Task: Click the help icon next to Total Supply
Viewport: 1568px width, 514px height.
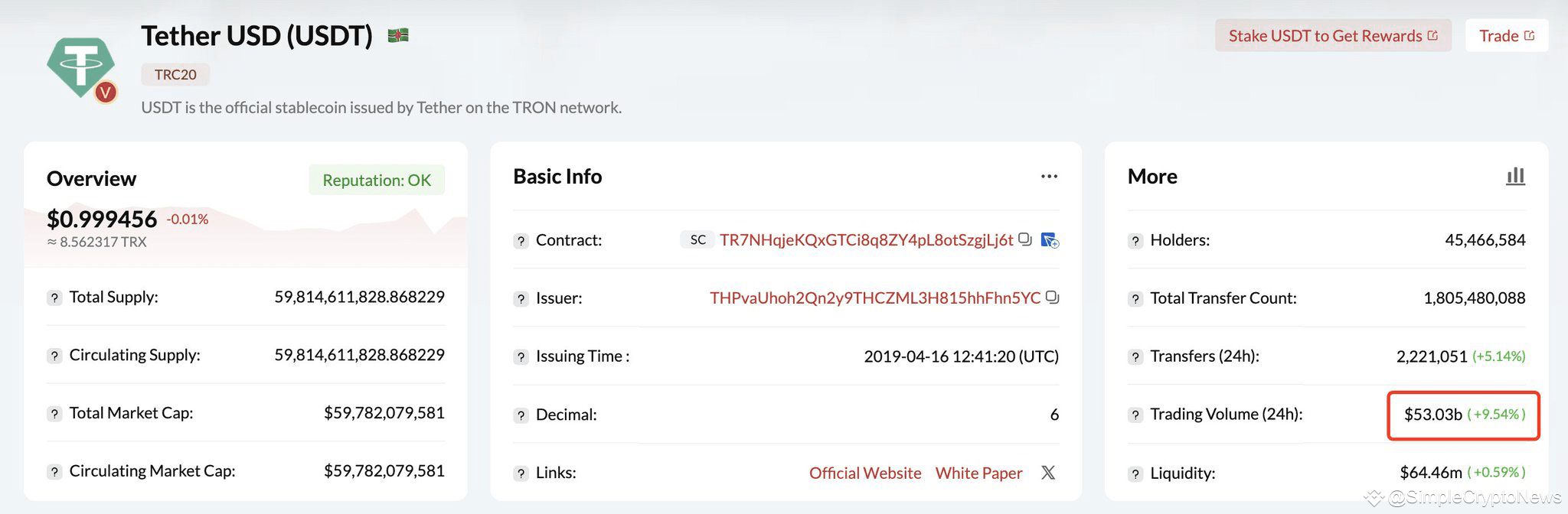Action: point(54,298)
